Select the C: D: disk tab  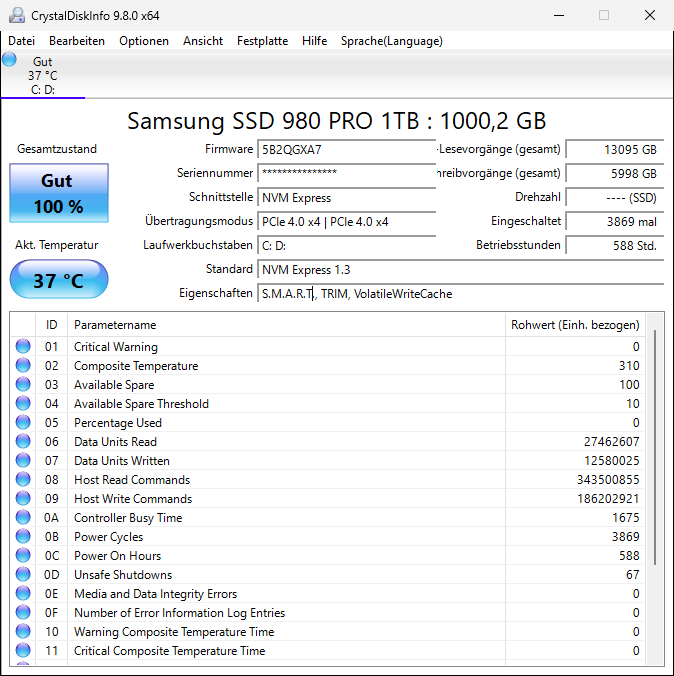coord(43,75)
